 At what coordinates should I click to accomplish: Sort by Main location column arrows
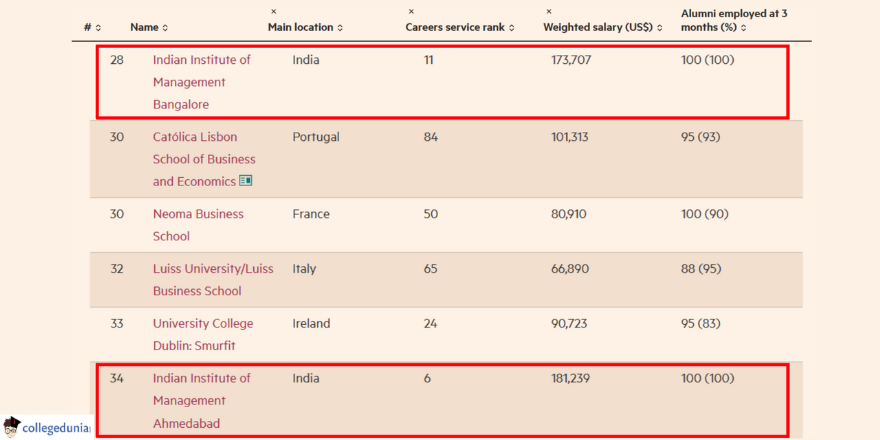[x=341, y=28]
